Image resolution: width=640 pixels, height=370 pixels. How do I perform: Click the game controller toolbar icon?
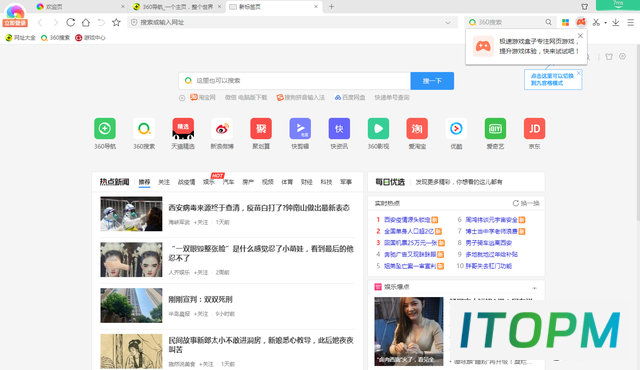(581, 22)
